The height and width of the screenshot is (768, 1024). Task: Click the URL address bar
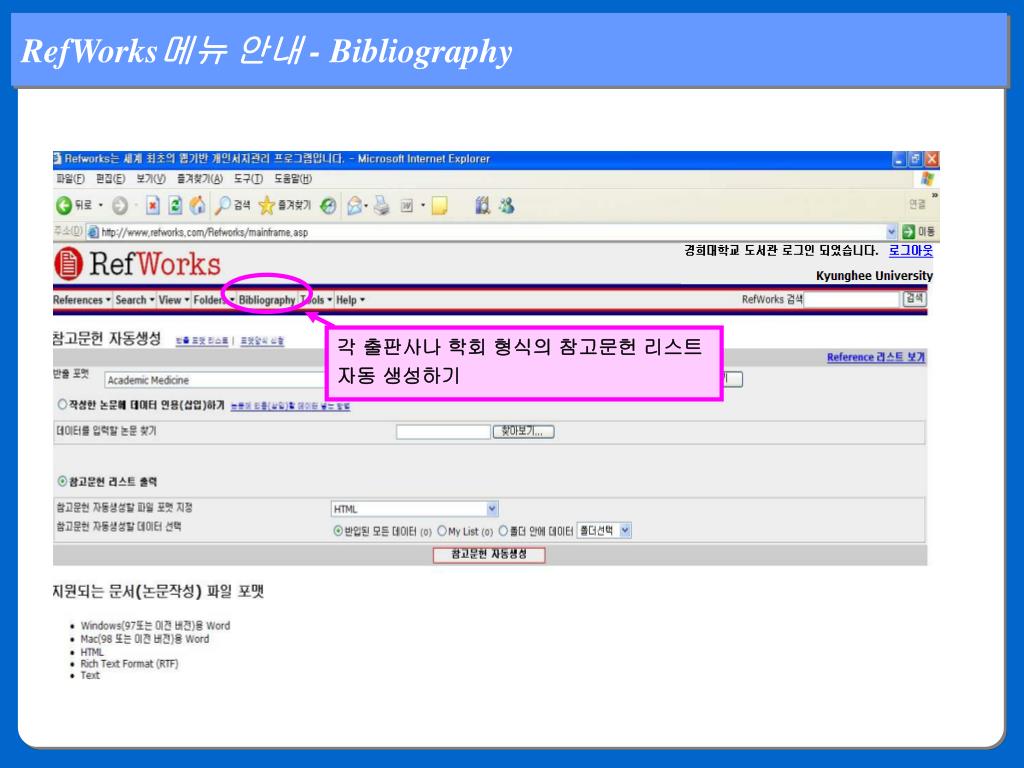[x=493, y=232]
